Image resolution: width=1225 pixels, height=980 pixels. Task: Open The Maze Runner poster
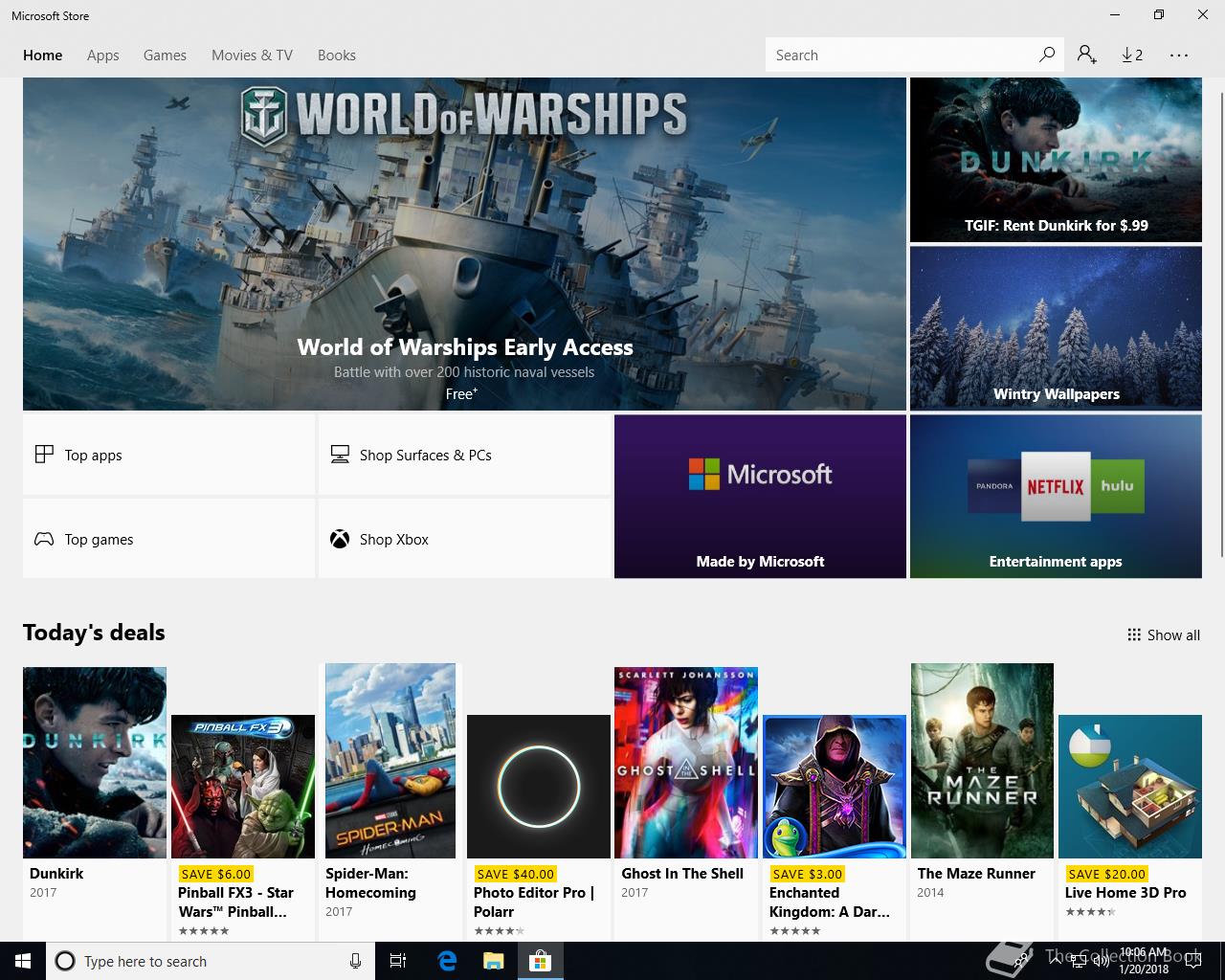point(982,761)
